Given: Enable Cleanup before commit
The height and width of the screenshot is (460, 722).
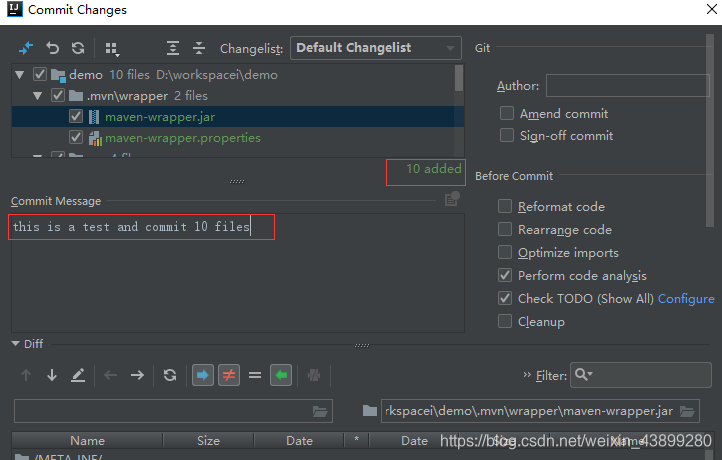Looking at the screenshot, I should (505, 321).
